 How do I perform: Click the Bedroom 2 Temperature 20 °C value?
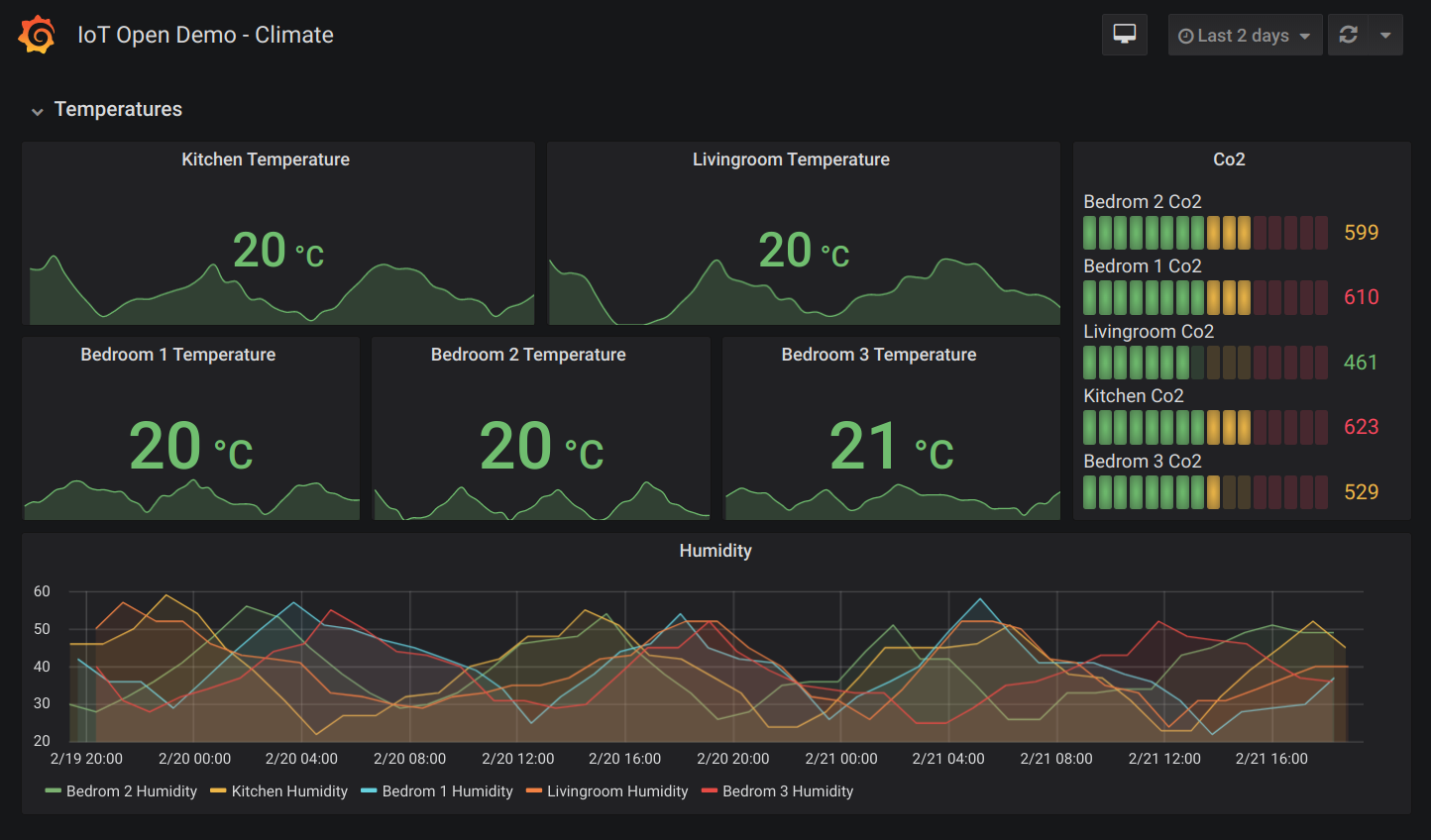tap(541, 447)
